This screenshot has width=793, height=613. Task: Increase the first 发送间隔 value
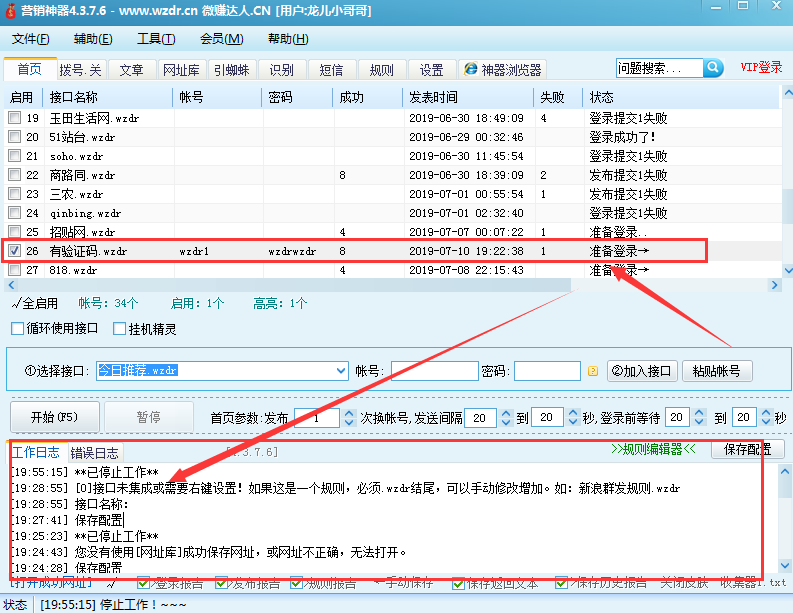(506, 413)
